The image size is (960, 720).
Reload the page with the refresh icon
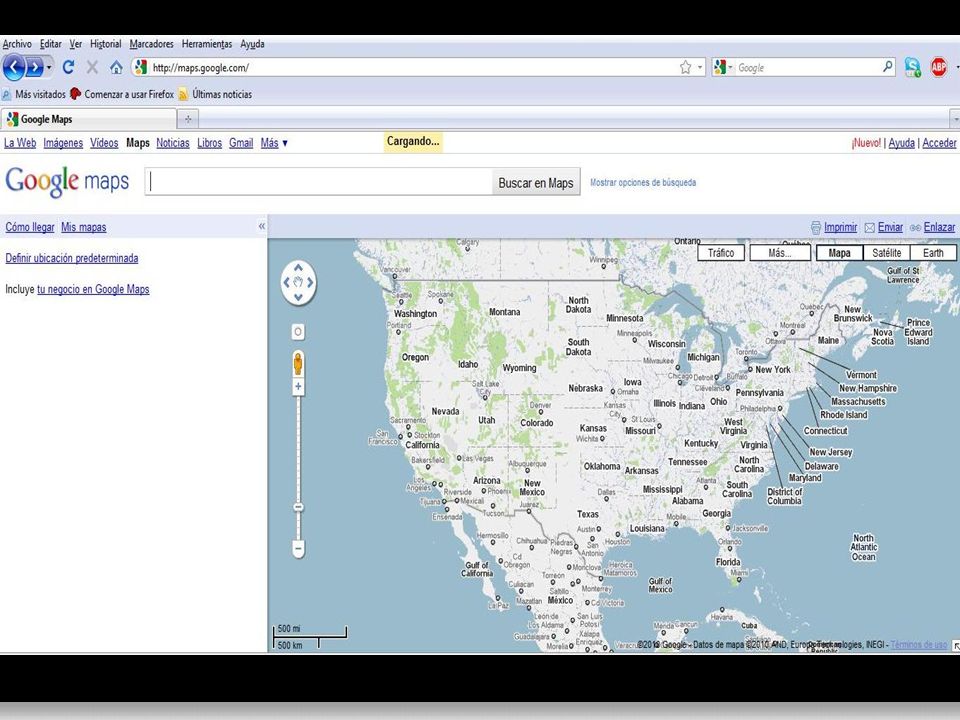(69, 67)
